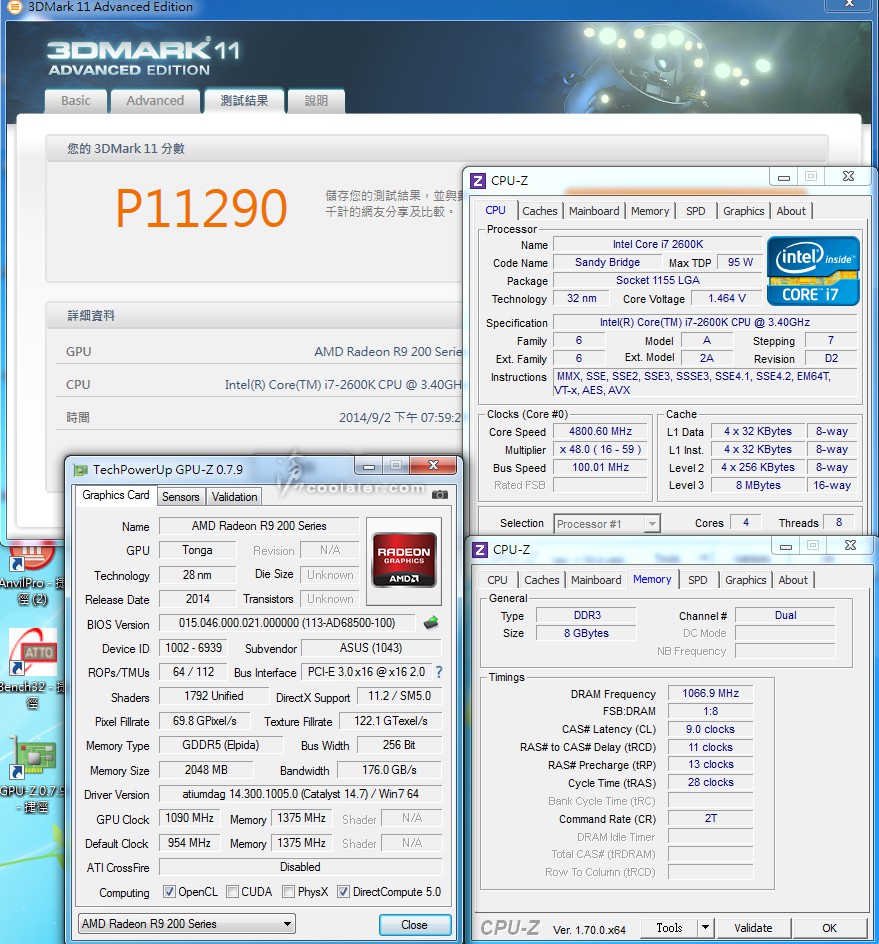Close the lower CPU-Z Memory window
Screen dimensions: 879x944
coord(850,545)
